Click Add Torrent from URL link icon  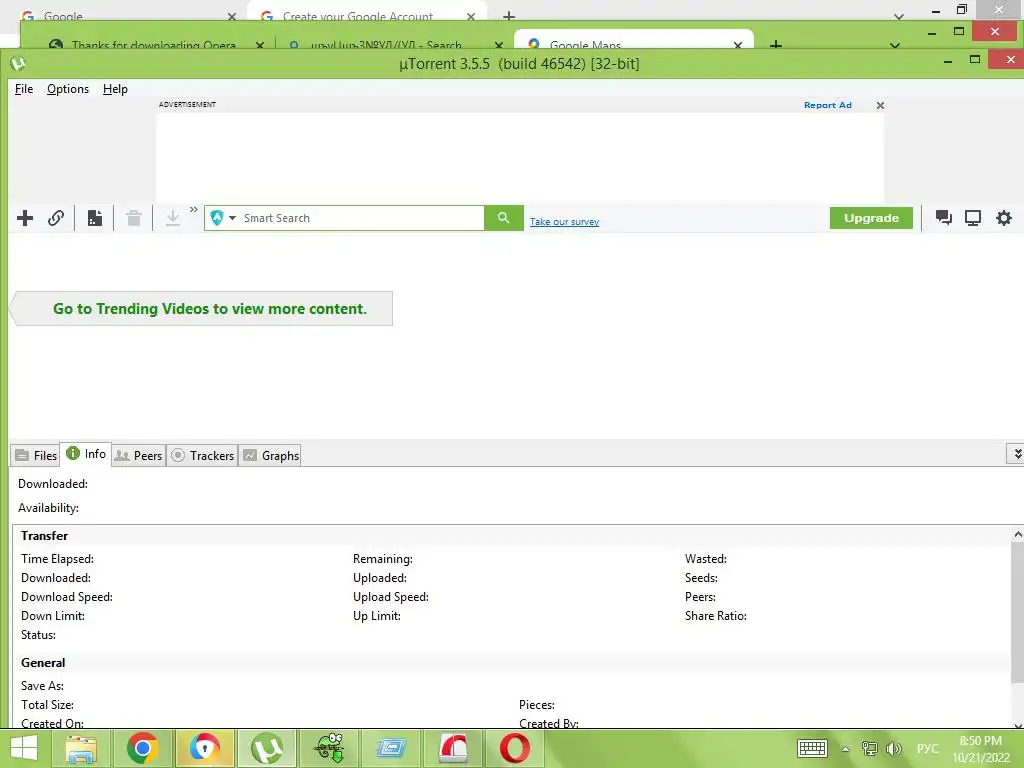tap(56, 218)
